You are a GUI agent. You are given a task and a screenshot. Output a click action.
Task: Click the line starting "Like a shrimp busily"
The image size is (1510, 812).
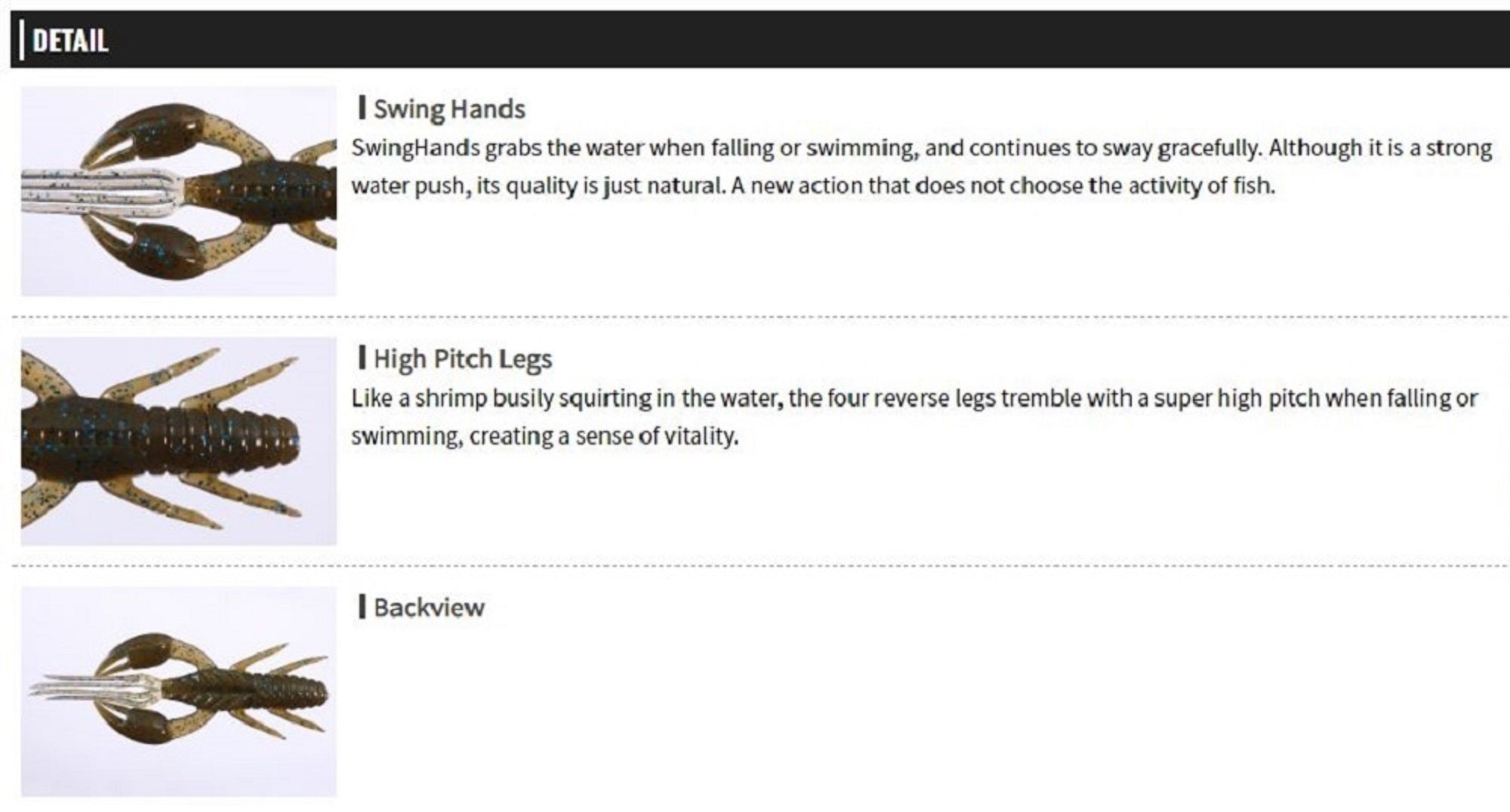click(914, 398)
